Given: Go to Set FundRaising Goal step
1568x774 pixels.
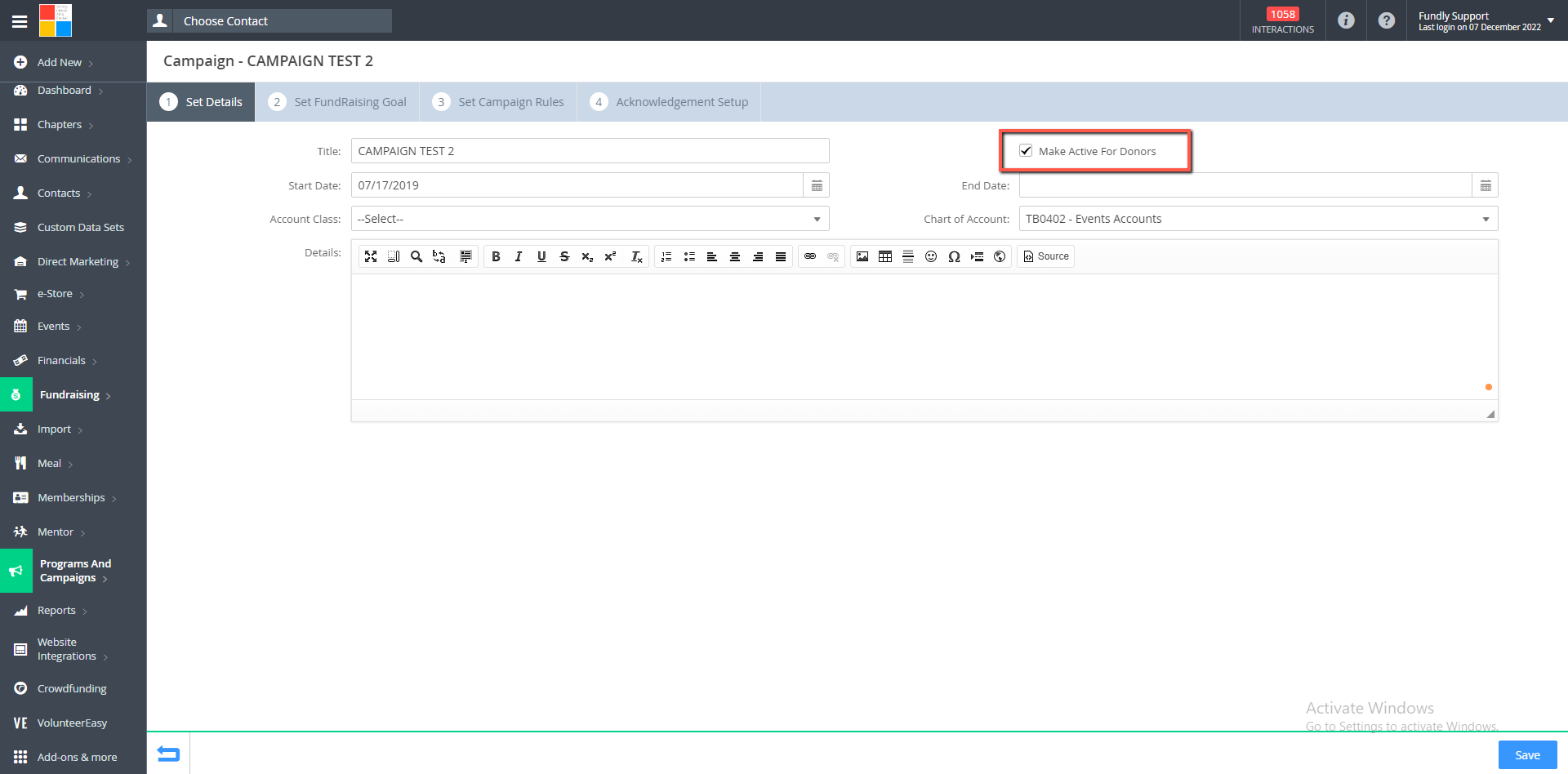Looking at the screenshot, I should (x=337, y=102).
